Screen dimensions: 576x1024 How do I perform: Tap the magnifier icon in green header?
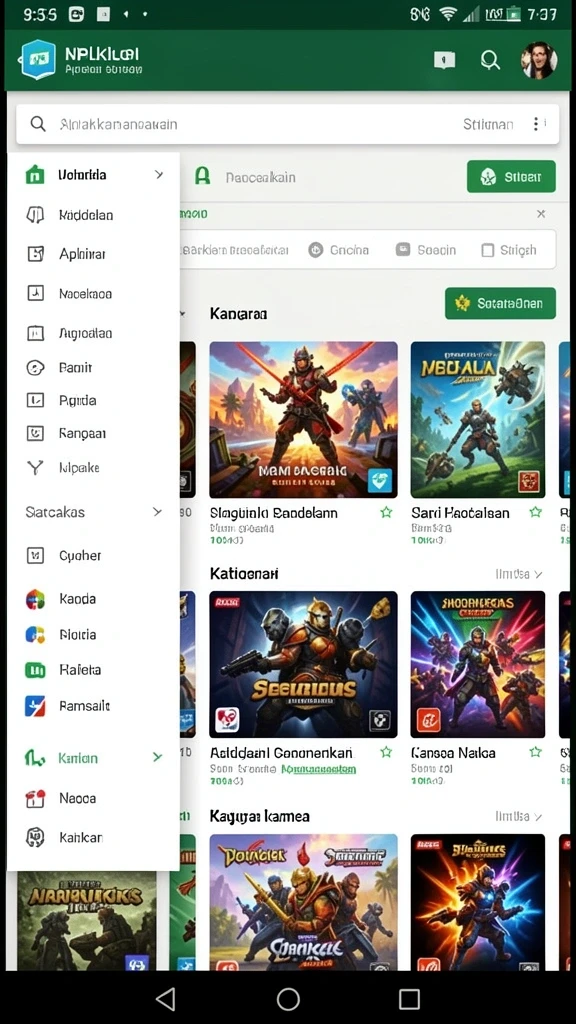(490, 60)
